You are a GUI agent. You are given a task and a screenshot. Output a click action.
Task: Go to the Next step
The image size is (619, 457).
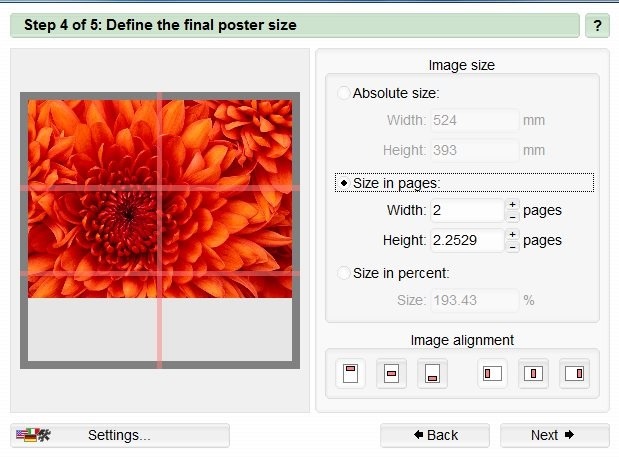click(x=554, y=435)
